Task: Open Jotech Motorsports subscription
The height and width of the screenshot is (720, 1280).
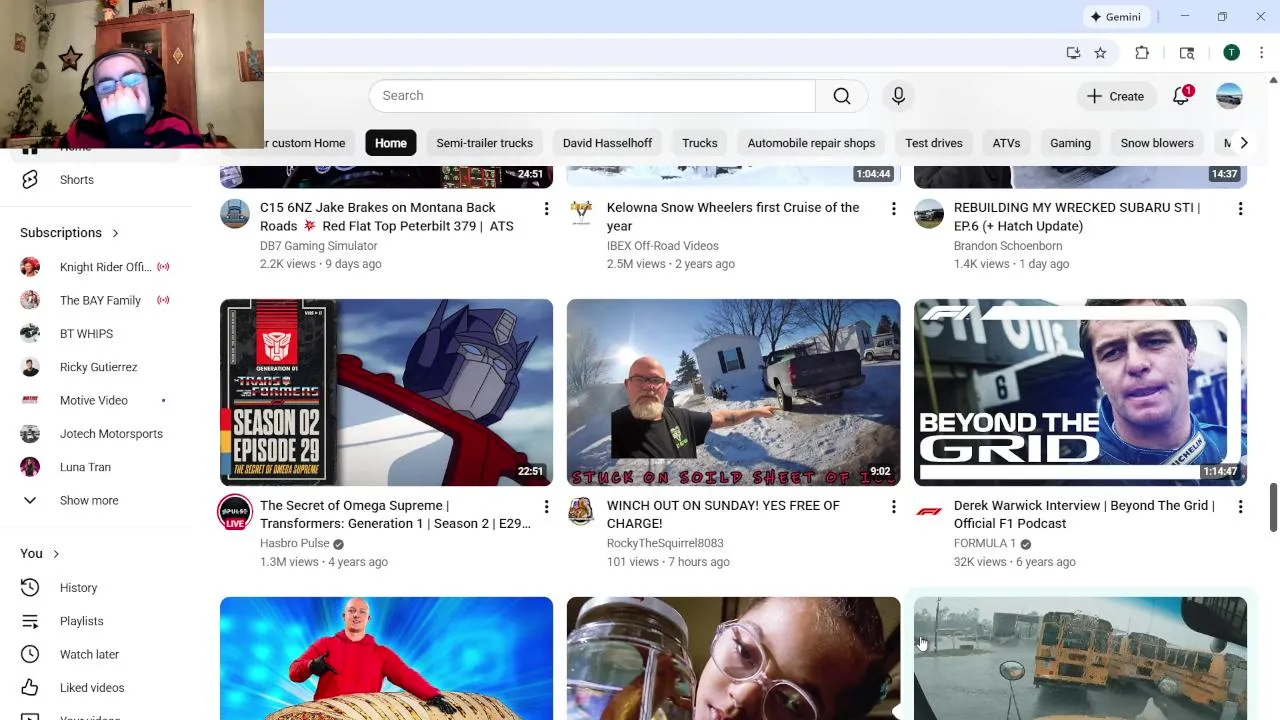Action: tap(95, 434)
